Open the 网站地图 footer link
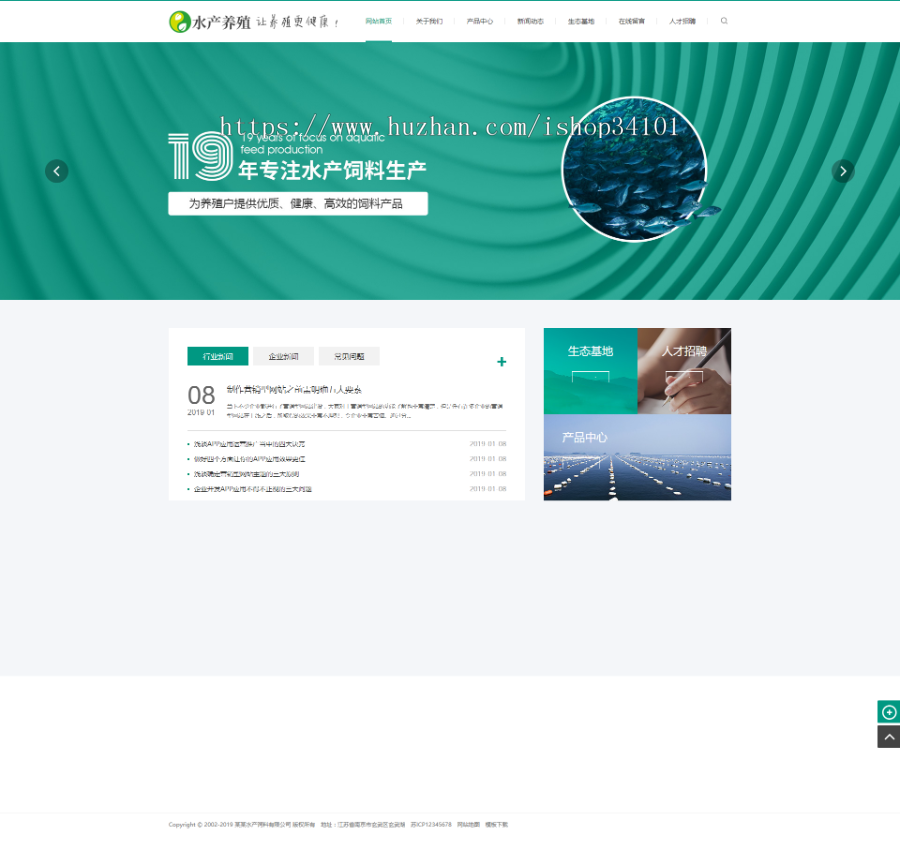The height and width of the screenshot is (850, 900). (x=468, y=825)
